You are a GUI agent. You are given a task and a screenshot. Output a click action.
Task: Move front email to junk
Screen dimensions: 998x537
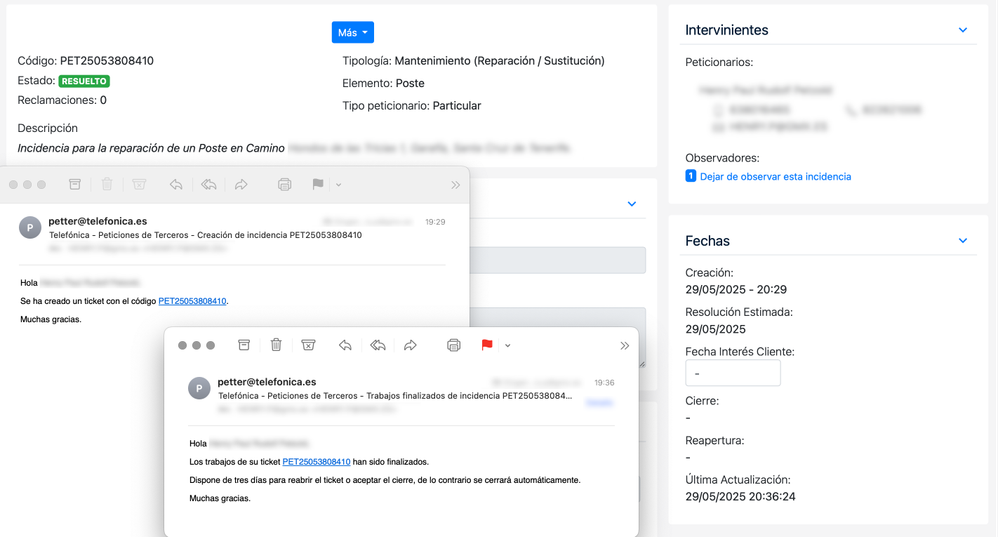[308, 345]
